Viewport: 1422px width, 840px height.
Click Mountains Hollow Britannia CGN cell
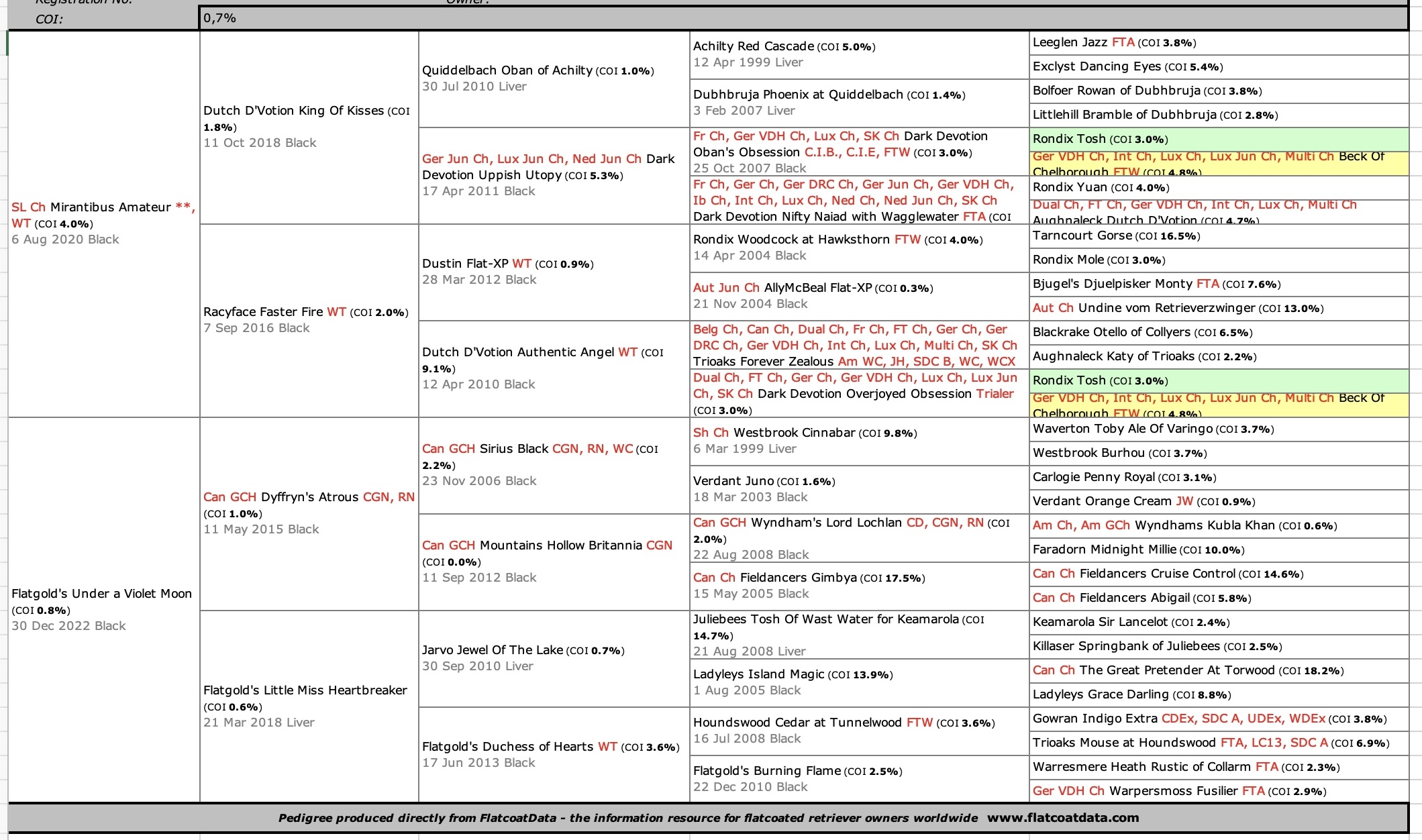click(x=554, y=562)
